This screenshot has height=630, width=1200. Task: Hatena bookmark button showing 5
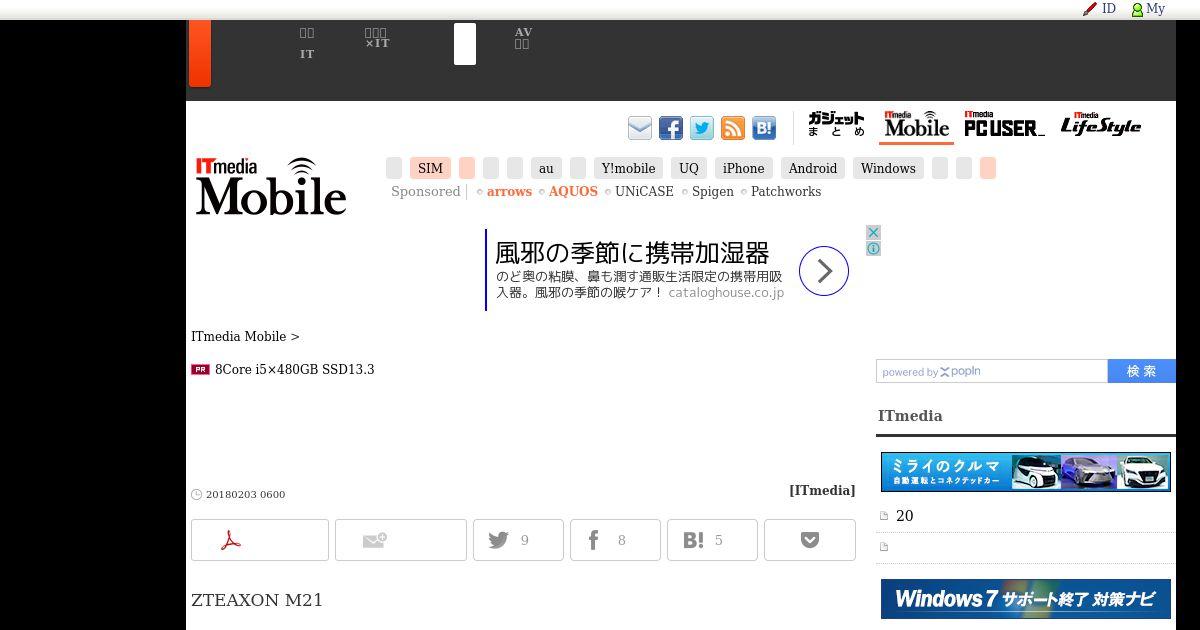click(x=712, y=540)
